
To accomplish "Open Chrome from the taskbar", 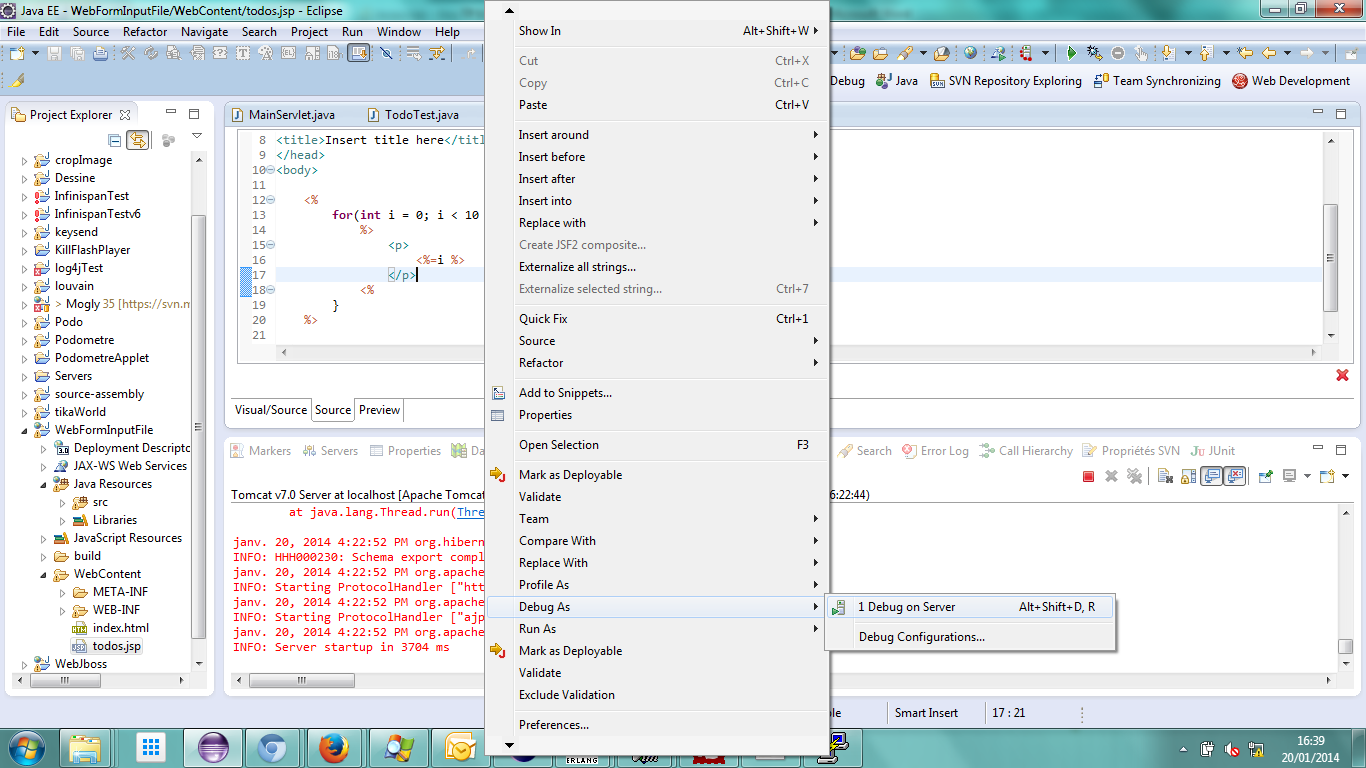I will 273,746.
